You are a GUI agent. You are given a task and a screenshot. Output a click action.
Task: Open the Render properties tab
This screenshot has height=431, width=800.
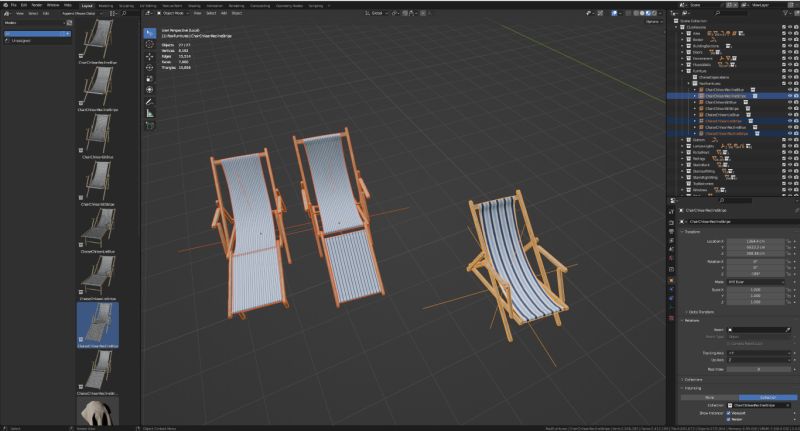671,222
